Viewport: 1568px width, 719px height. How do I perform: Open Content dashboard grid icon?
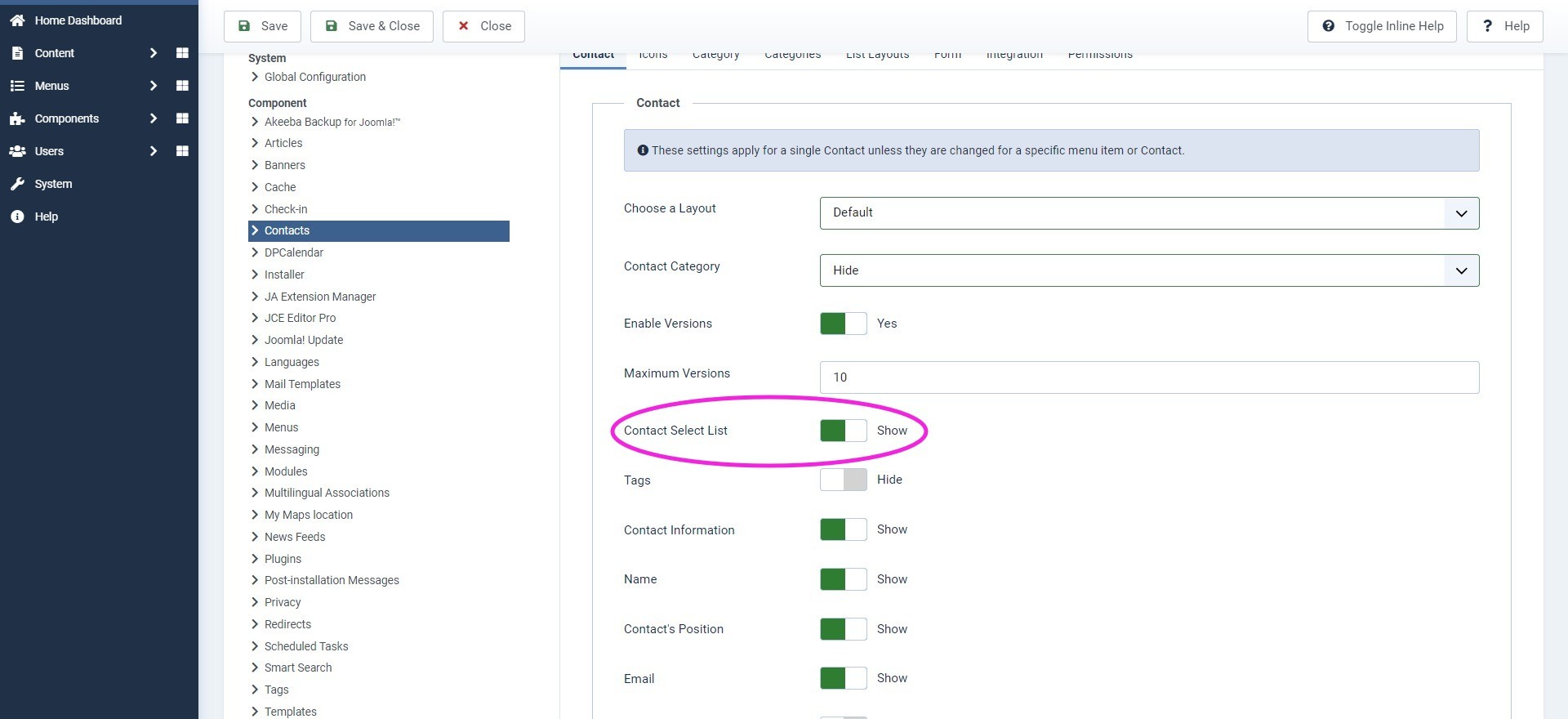[x=182, y=53]
